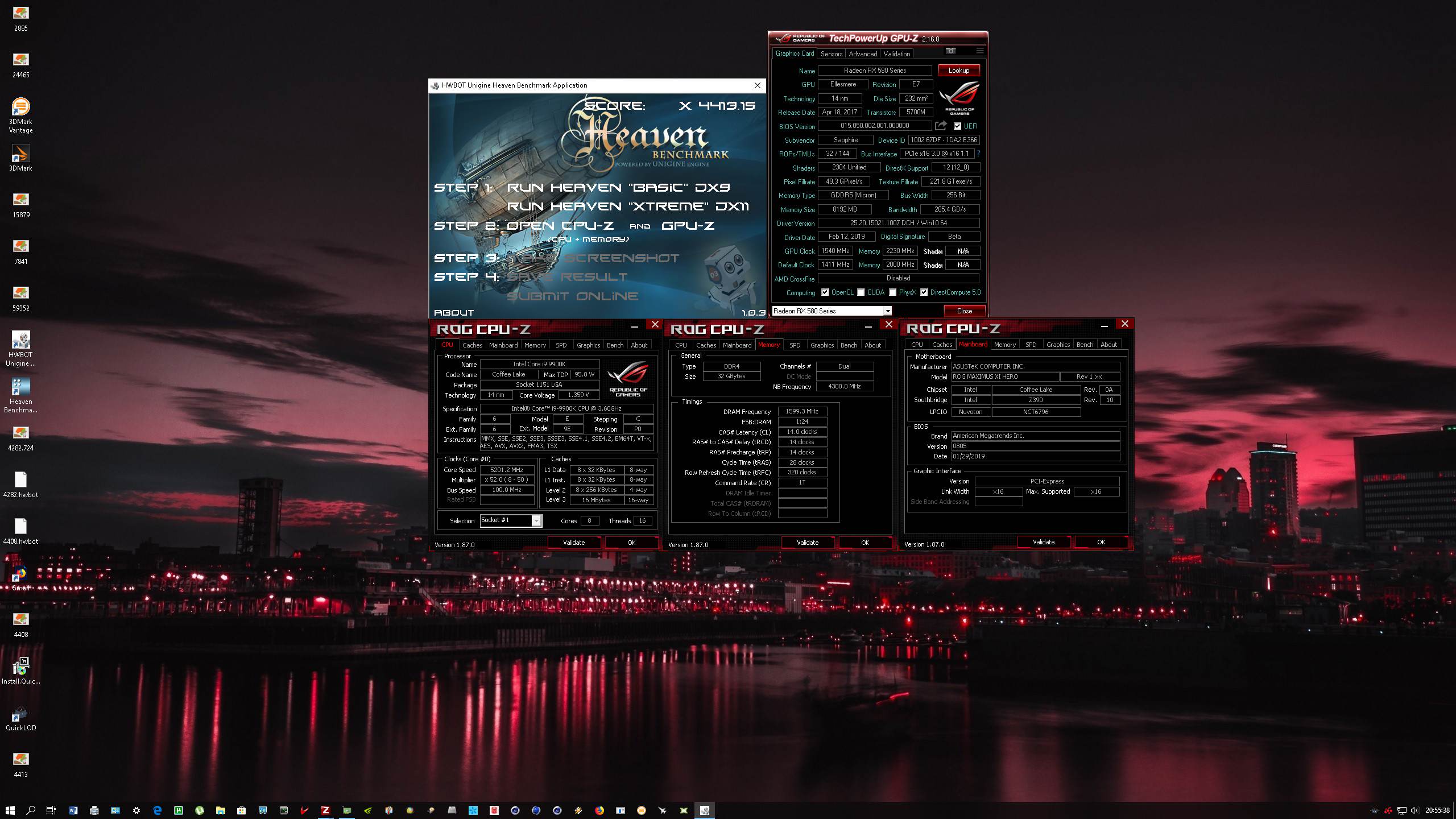Open the 3DMark desktop shortcut
This screenshot has width=1456, height=819.
20,158
